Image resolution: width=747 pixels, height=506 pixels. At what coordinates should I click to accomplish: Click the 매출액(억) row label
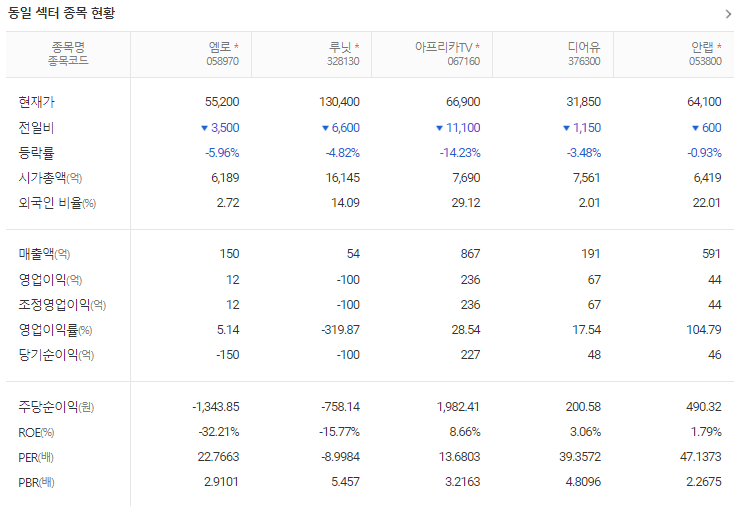(44, 254)
